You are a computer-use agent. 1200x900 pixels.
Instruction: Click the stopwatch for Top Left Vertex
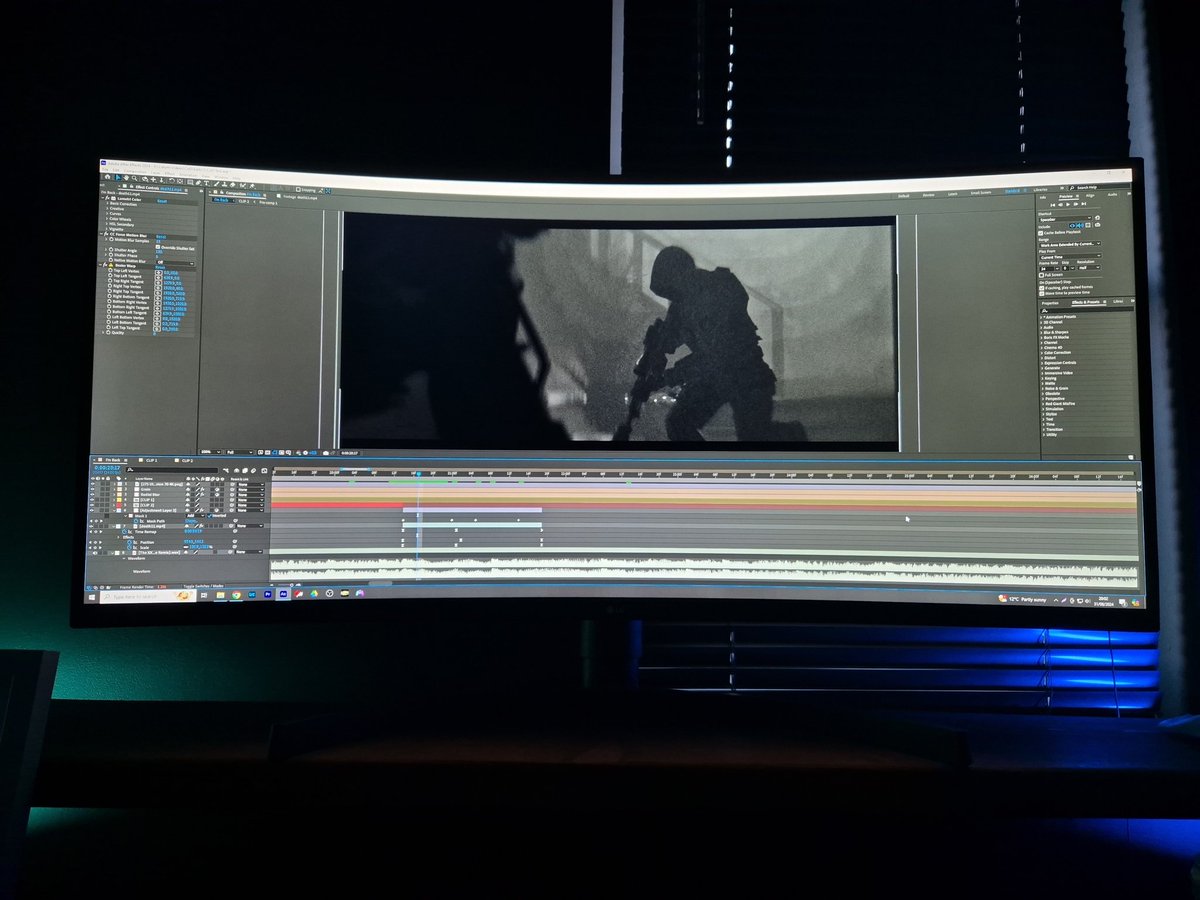110,271
